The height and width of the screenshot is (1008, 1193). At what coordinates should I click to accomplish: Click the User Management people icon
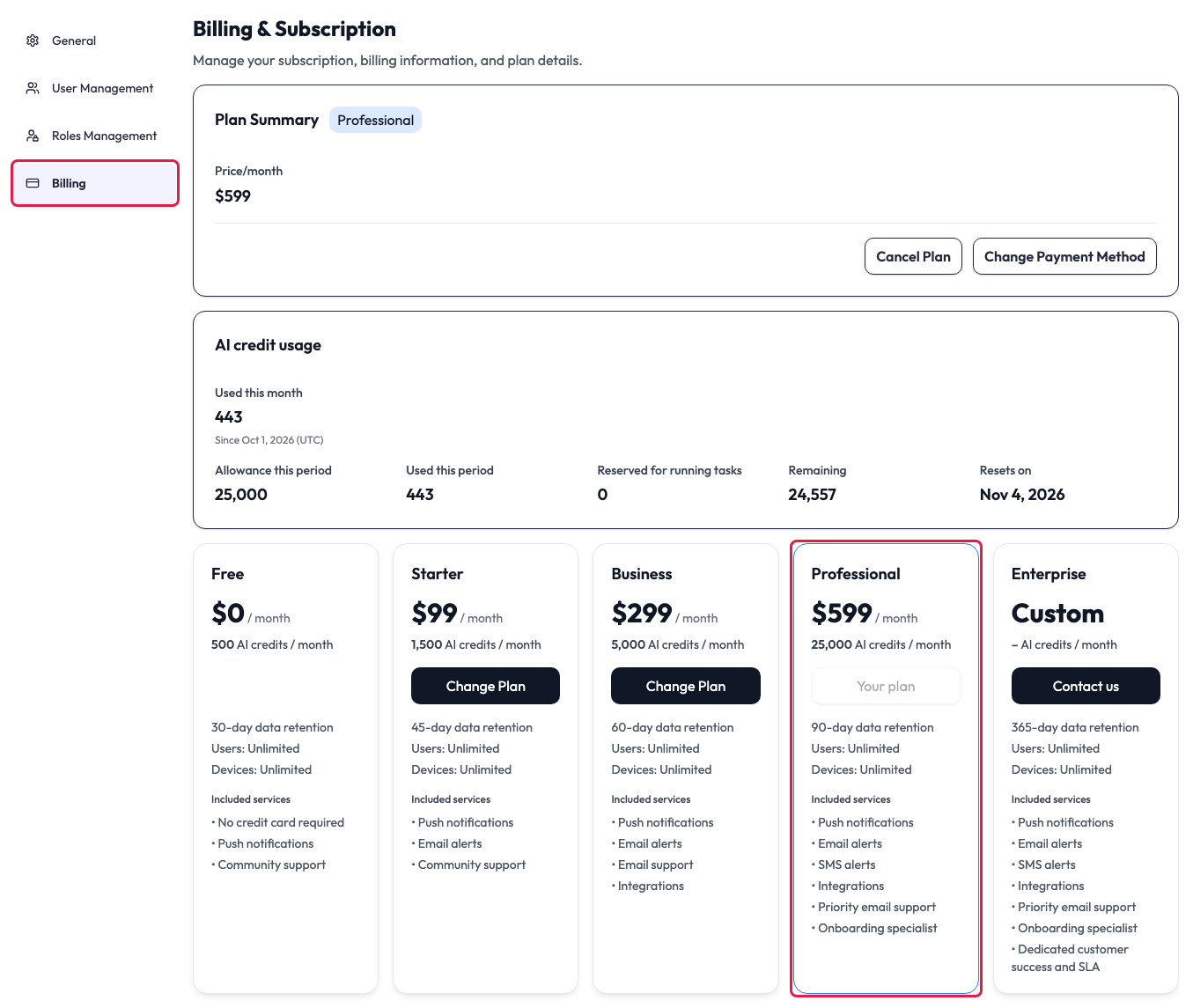[x=33, y=88]
